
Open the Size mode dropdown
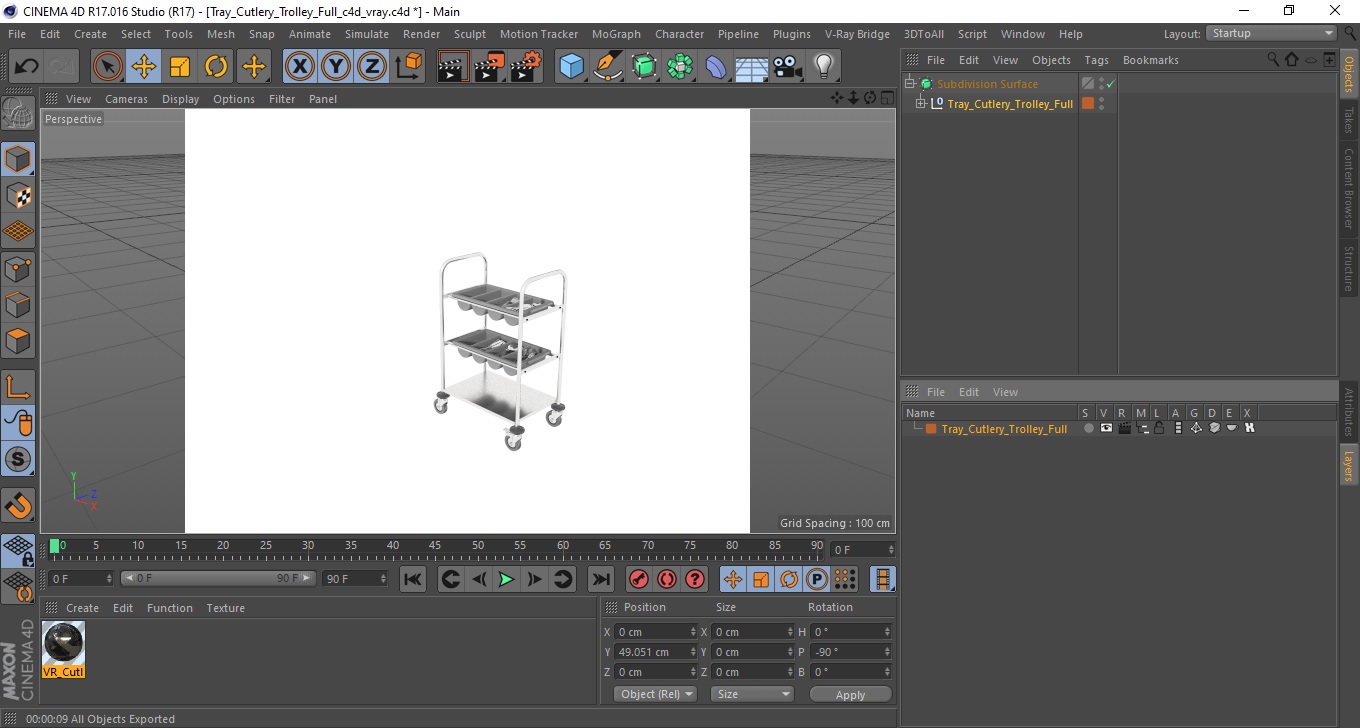(752, 694)
